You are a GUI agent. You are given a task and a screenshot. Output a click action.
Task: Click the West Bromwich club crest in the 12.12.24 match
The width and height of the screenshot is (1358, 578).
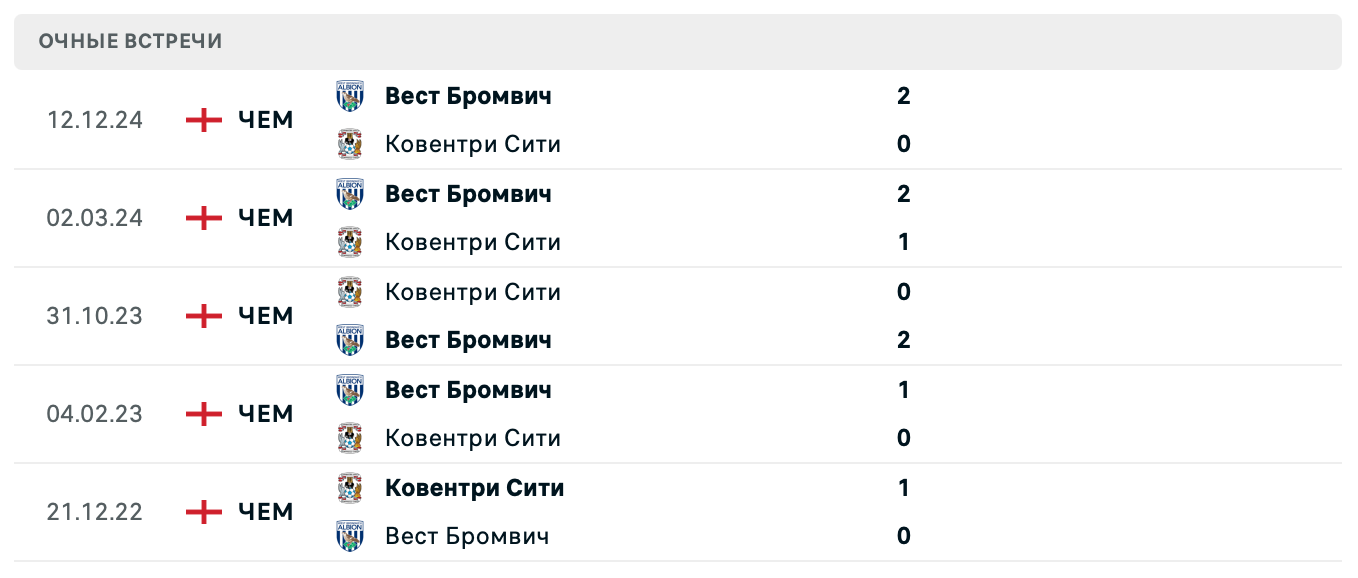click(x=349, y=95)
